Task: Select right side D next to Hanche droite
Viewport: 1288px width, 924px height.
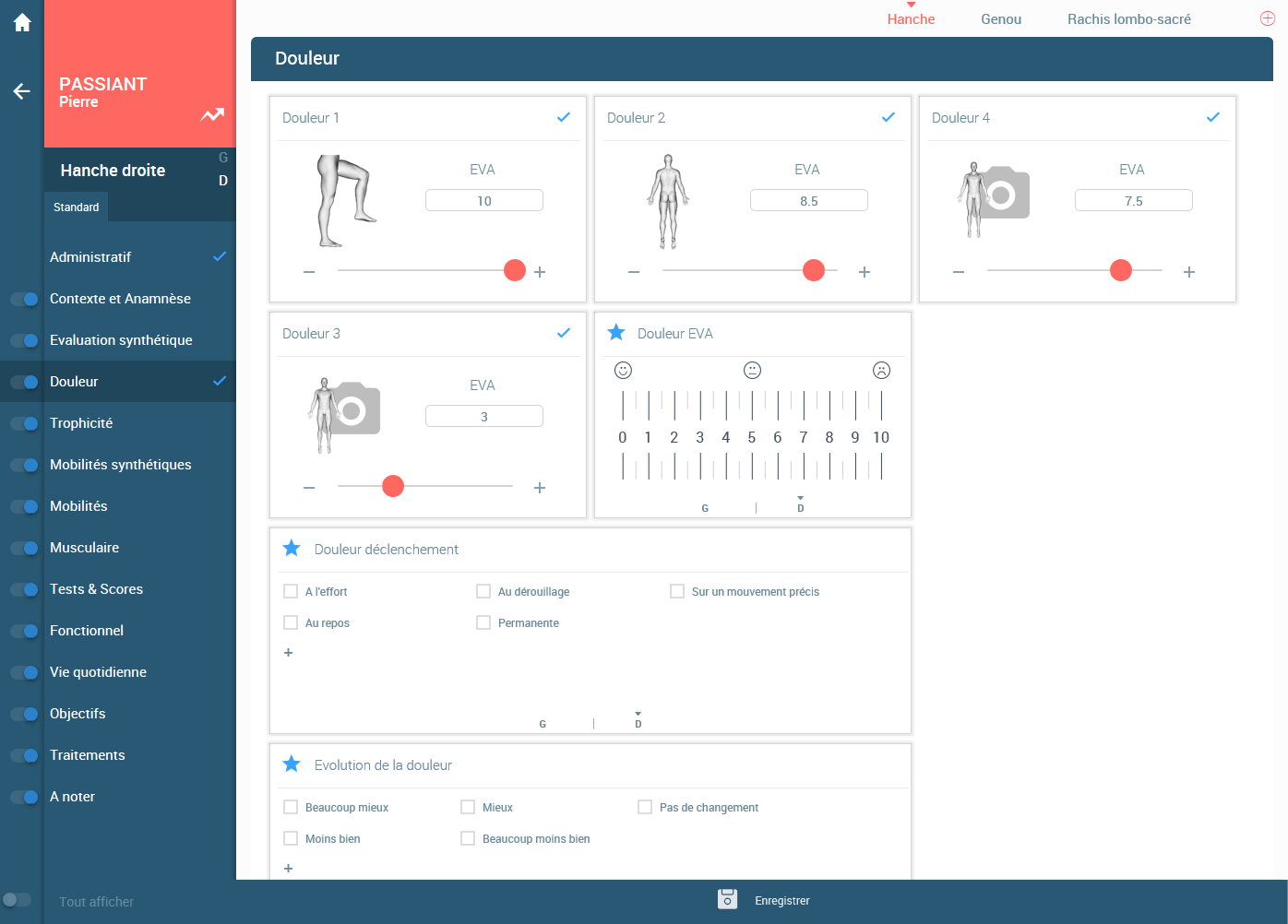Action: (x=223, y=181)
